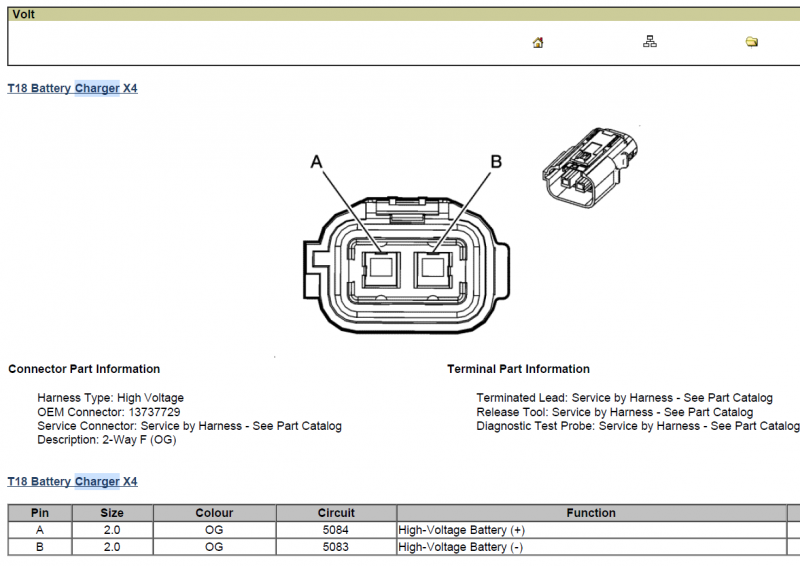Select the 'A' label in the diagram
Image resolution: width=800 pixels, height=566 pixels.
tap(316, 162)
